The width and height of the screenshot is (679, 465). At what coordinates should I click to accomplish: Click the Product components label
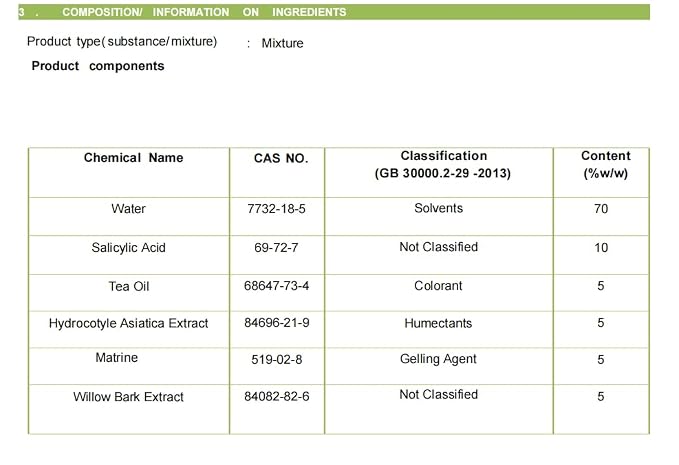(98, 66)
